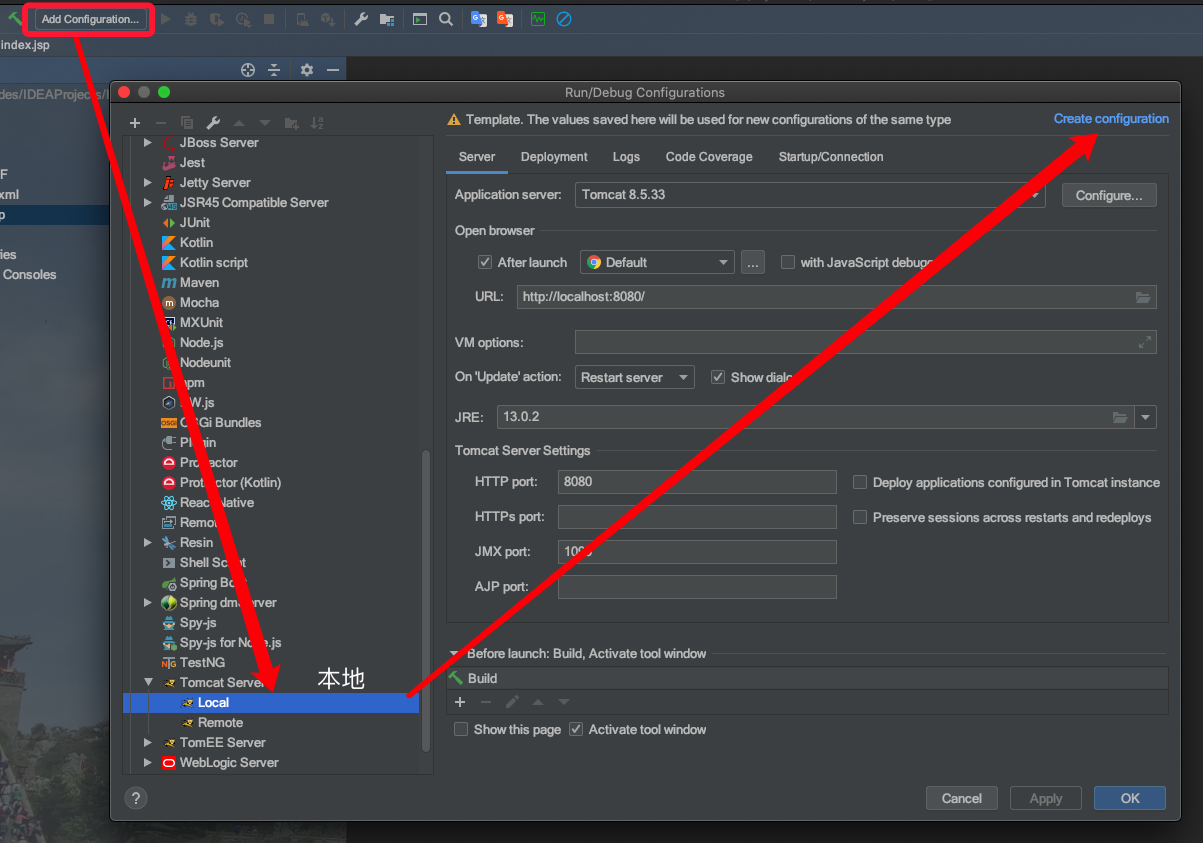Enable with JavaScript debugger checkbox

click(x=788, y=262)
